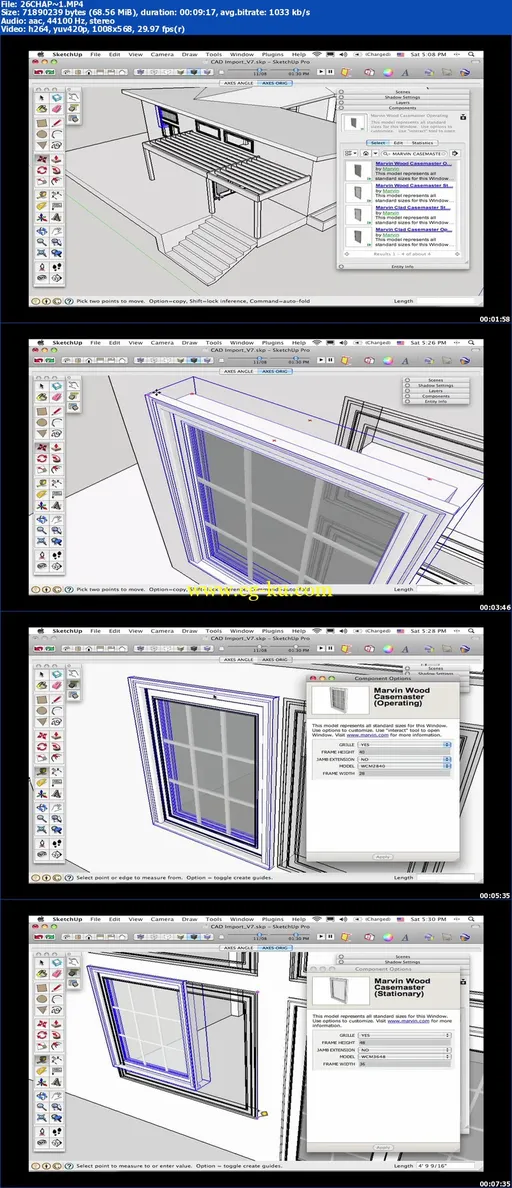This screenshot has height=1188, width=512.
Task: Open the status bar help icon in 00:01:58 frame
Action: [x=70, y=301]
